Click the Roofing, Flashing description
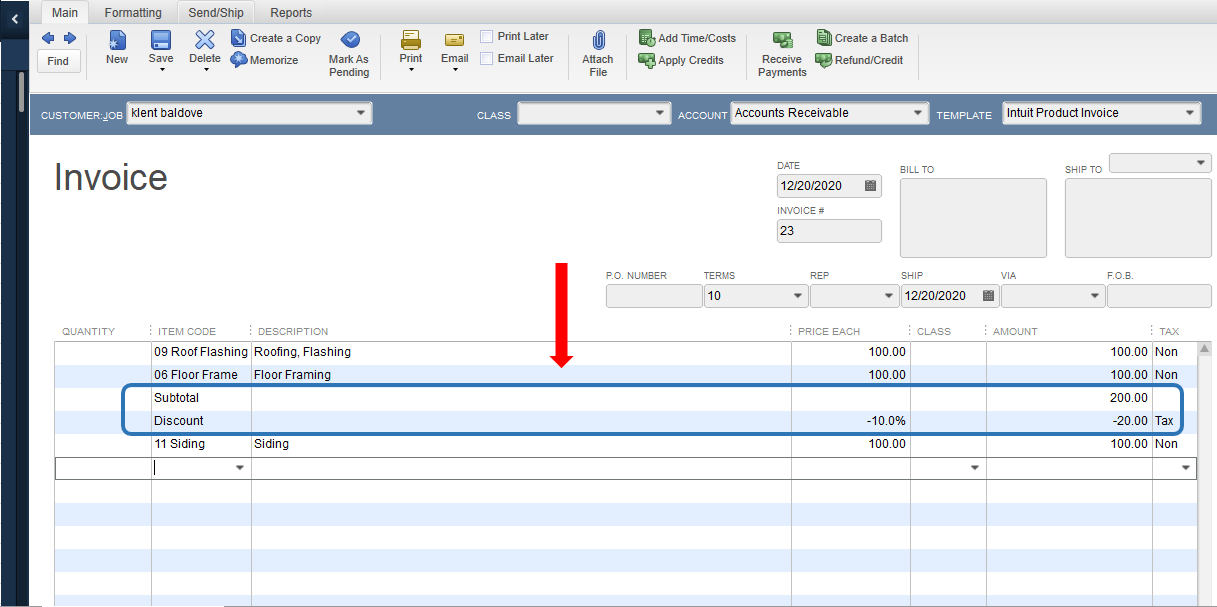1217x607 pixels. pos(521,352)
